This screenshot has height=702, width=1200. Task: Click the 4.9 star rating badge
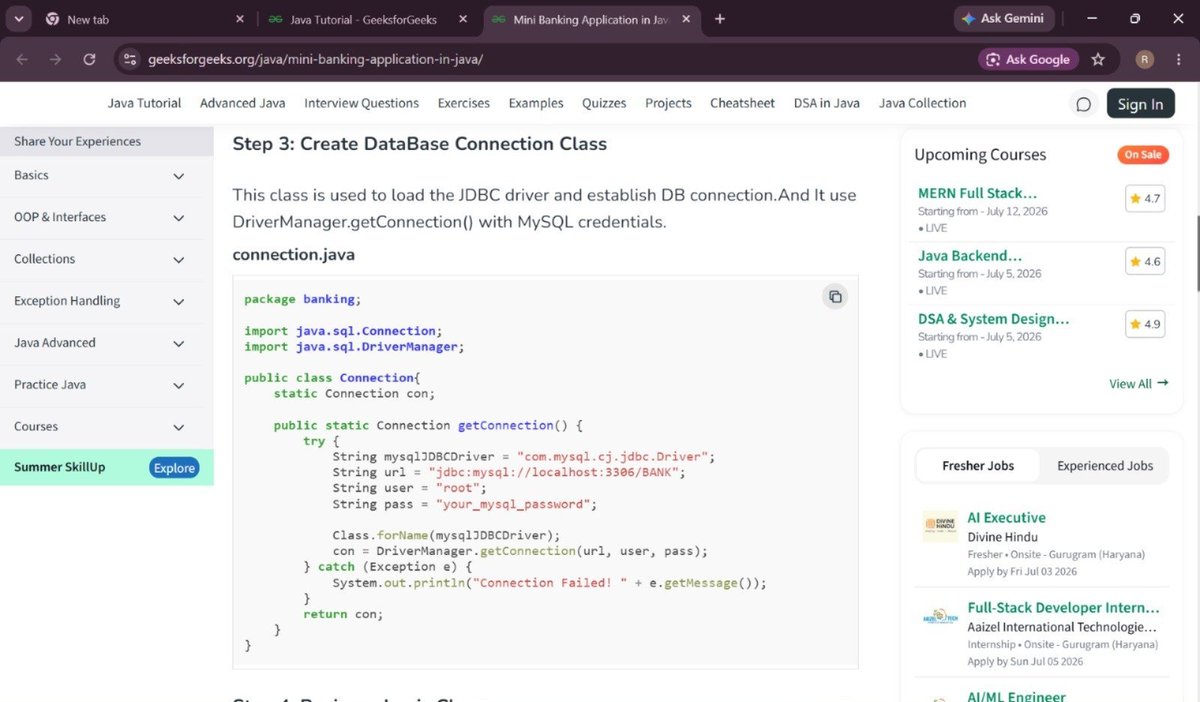(x=1145, y=325)
